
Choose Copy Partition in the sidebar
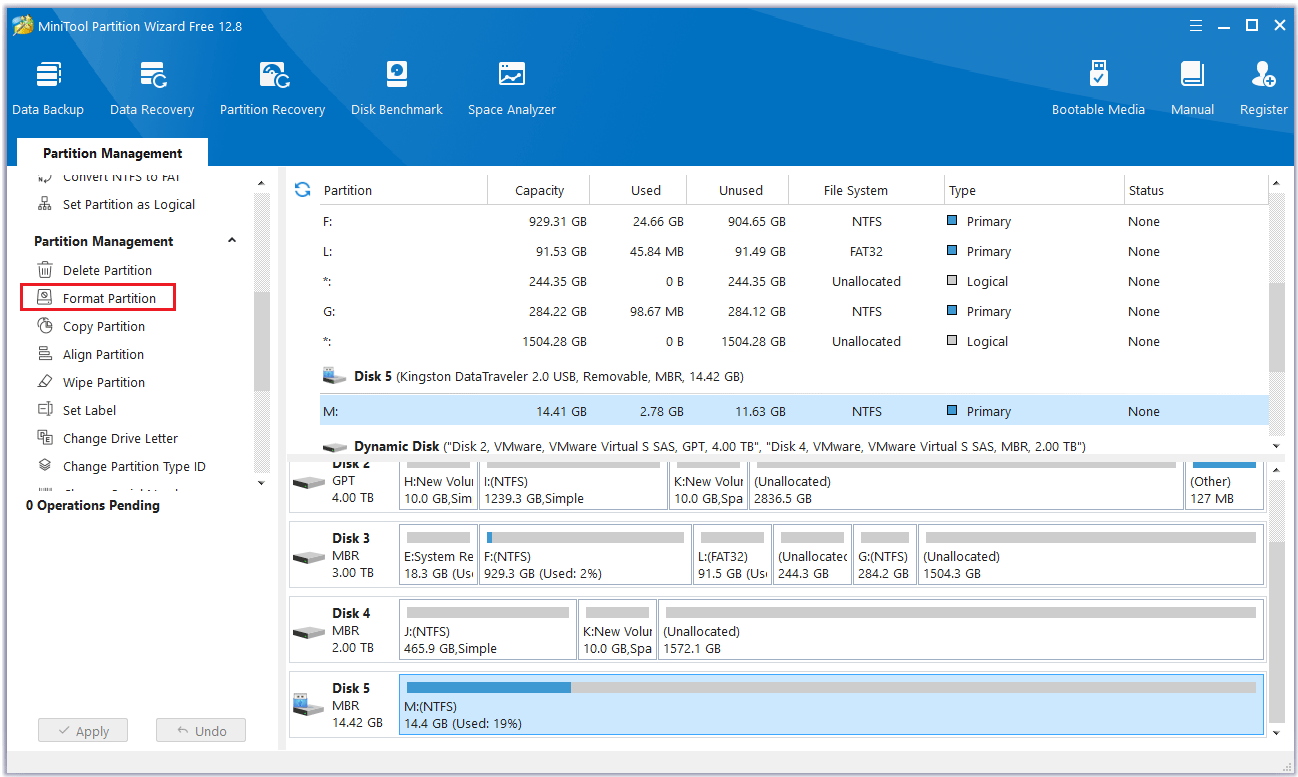pyautogui.click(x=104, y=326)
